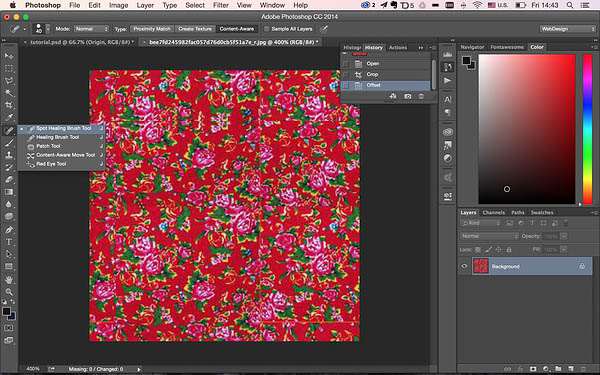
Task: Select the Lasso tool
Action: pos(9,81)
